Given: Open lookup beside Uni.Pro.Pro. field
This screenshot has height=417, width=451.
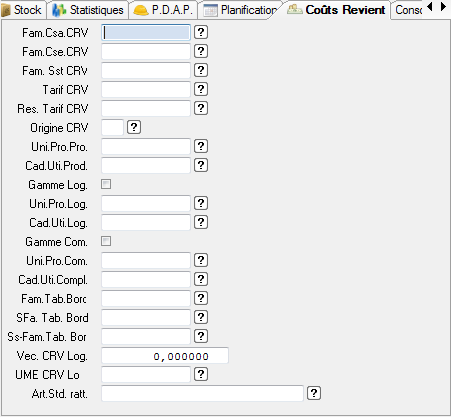Looking at the screenshot, I should point(201,146).
